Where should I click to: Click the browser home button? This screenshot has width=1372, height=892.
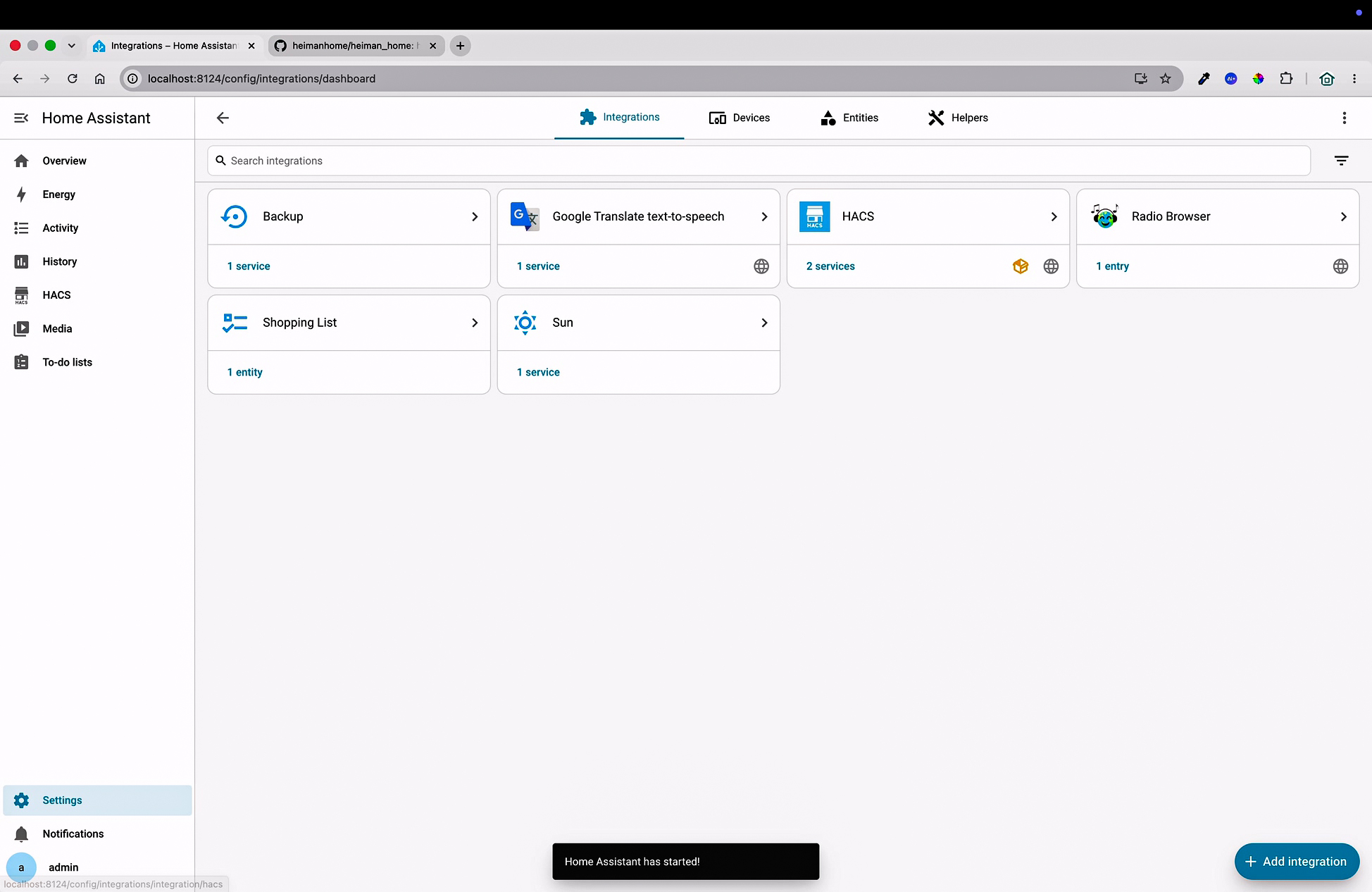[99, 78]
